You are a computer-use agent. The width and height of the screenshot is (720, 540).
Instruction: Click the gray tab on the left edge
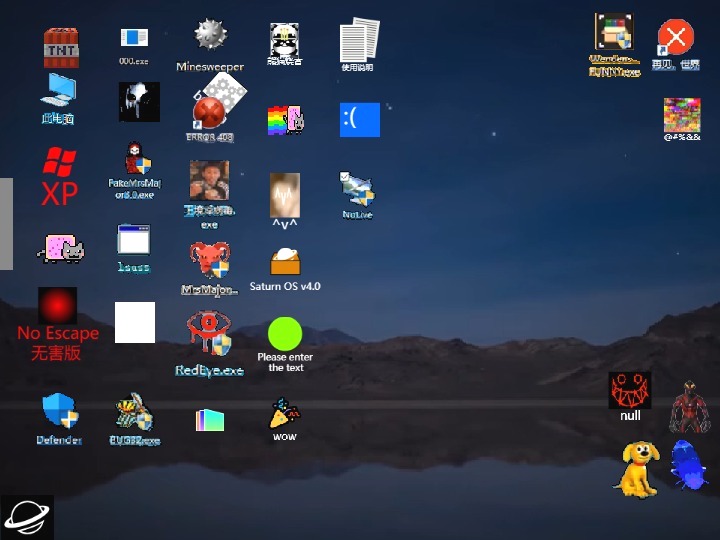6,224
